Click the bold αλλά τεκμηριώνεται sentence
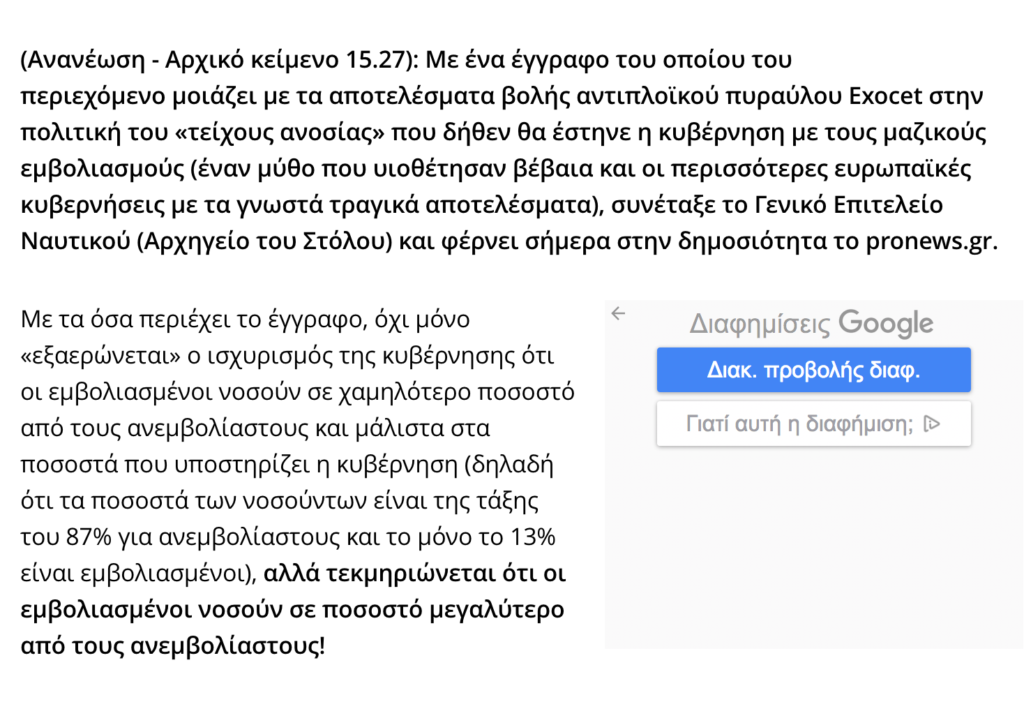 tap(293, 610)
